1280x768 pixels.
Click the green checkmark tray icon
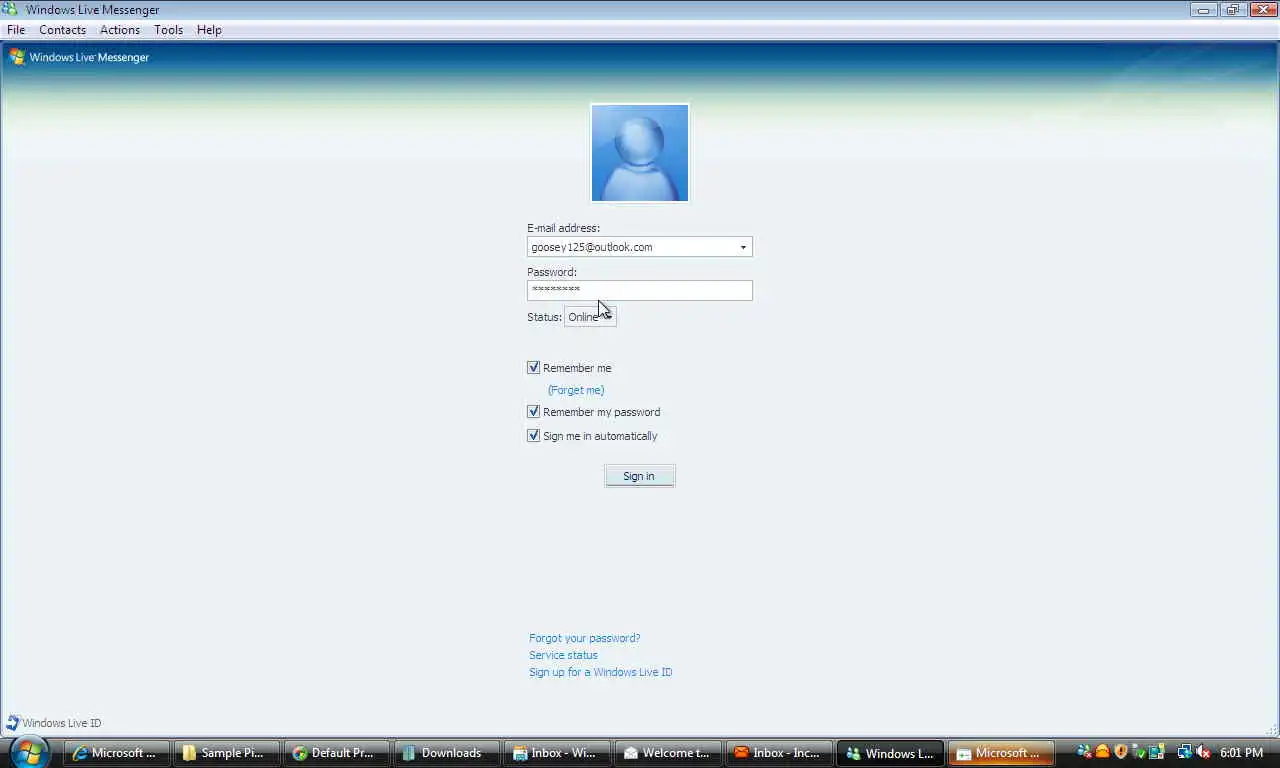1140,752
